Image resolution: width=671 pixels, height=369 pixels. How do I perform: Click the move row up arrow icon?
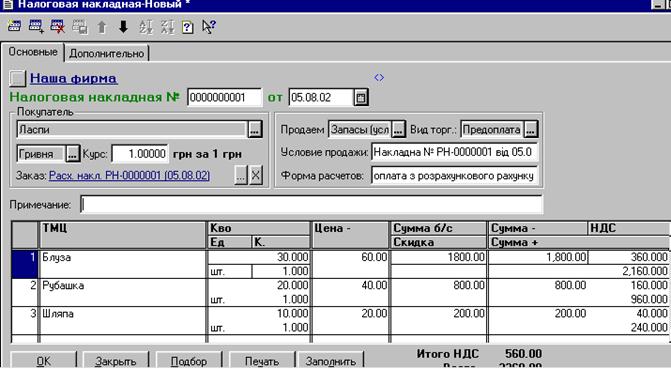coord(101,27)
